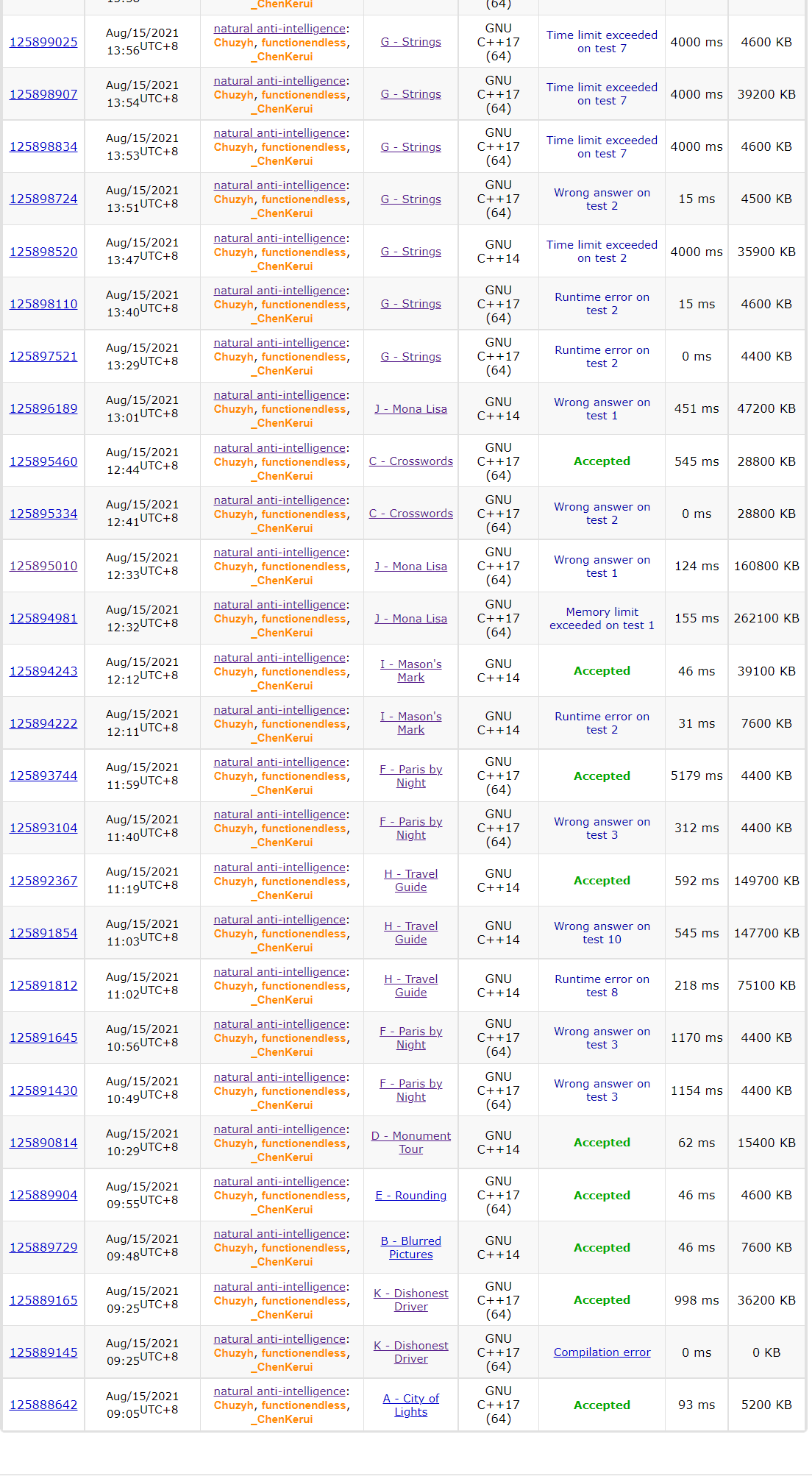Open submission 125891812
The height and width of the screenshot is (1476, 812).
pyautogui.click(x=43, y=985)
